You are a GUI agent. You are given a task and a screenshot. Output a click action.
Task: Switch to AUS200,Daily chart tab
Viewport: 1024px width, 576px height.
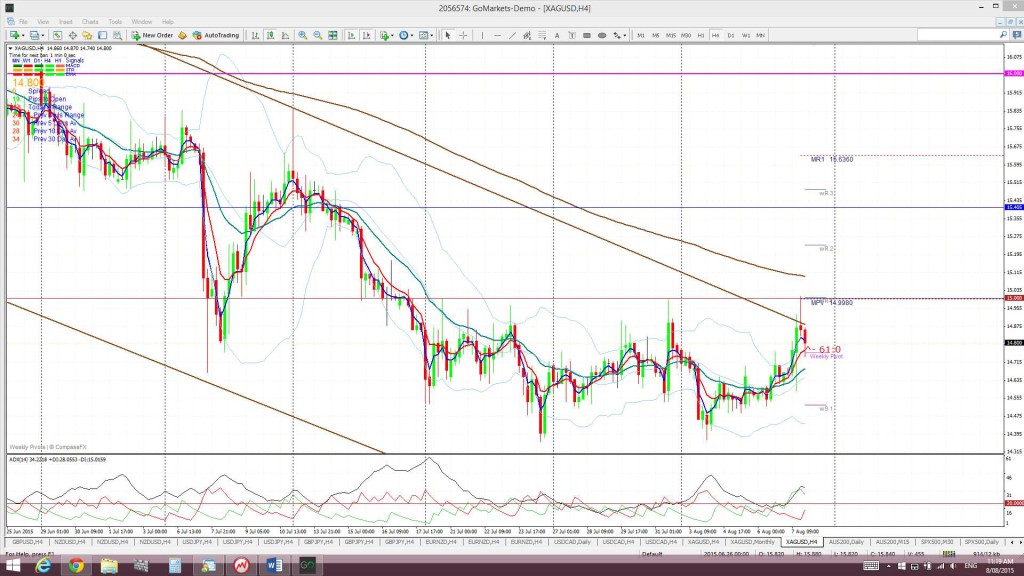846,542
